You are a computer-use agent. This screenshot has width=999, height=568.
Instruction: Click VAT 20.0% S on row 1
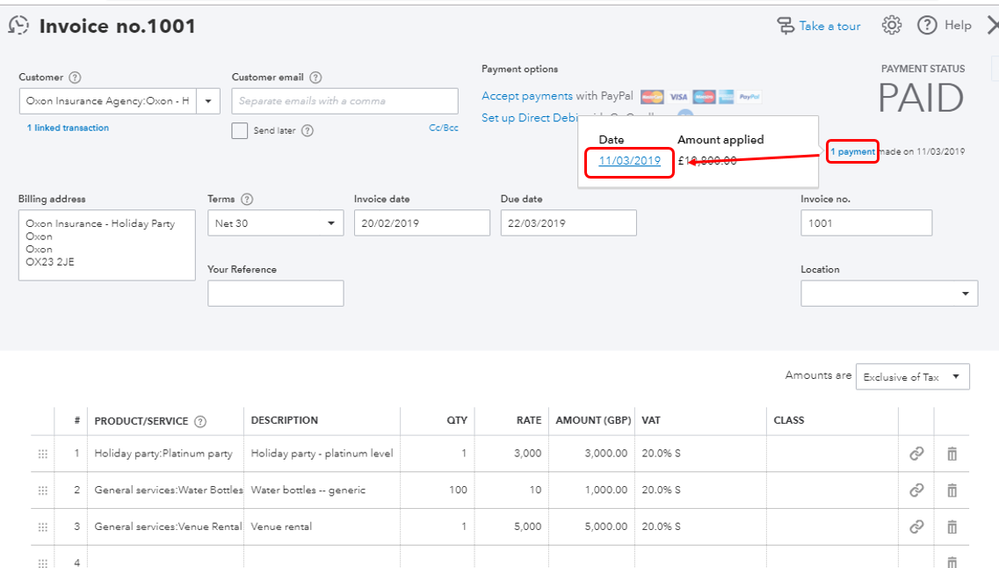pos(700,453)
